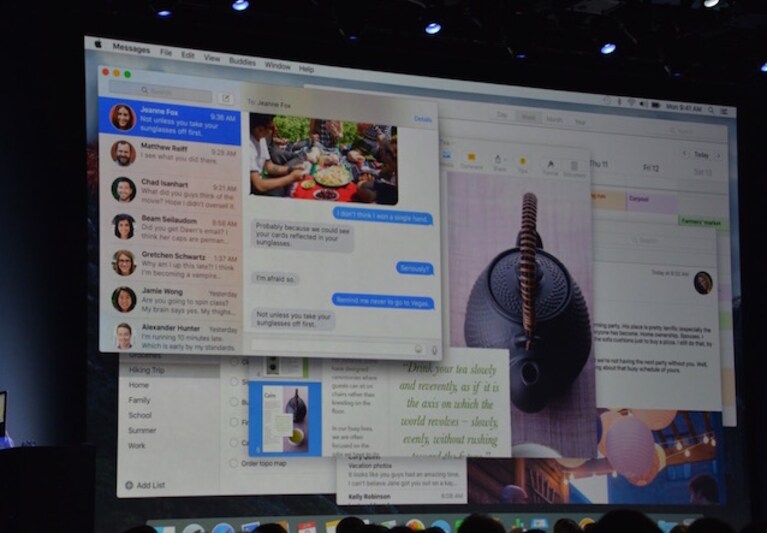
Task: Click the Document icon in Pages toolbar
Action: [574, 169]
